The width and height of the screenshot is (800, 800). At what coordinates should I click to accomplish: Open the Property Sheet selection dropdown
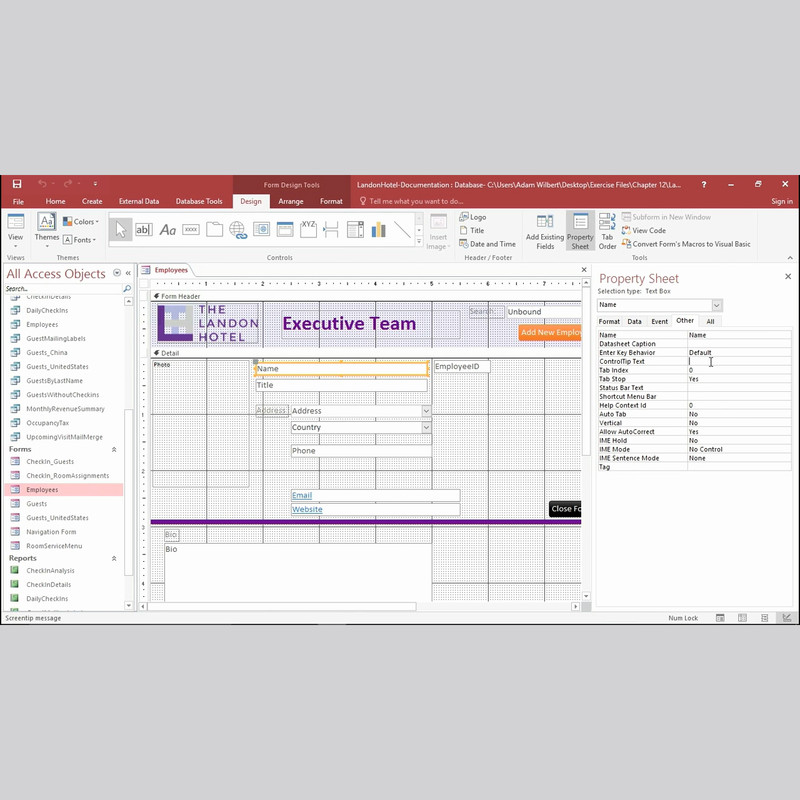tap(717, 305)
